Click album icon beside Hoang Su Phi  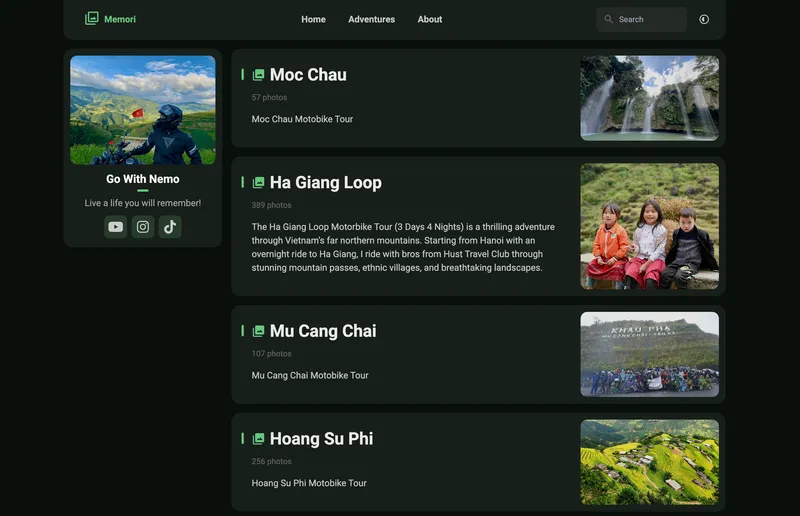pos(259,439)
